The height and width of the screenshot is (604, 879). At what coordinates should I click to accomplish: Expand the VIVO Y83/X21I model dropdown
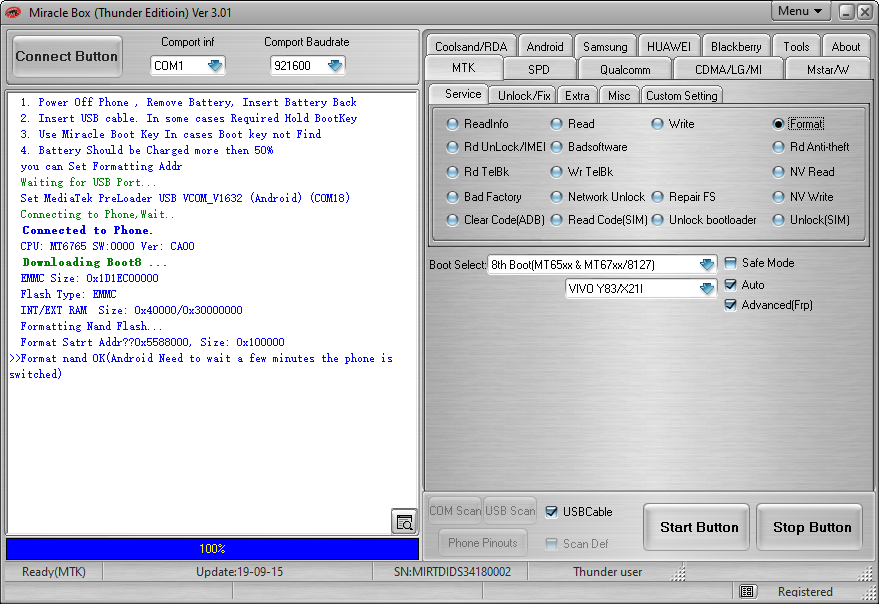pos(707,288)
